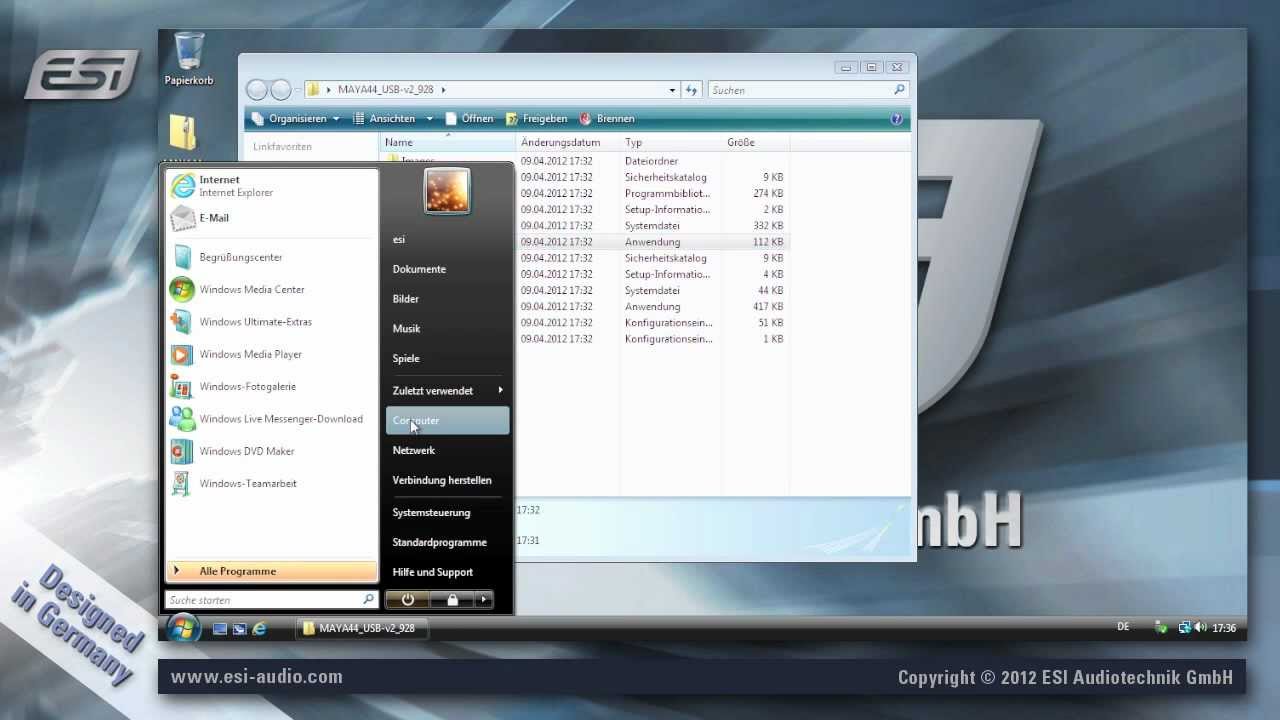Image resolution: width=1280 pixels, height=720 pixels.
Task: Open Netzwerk from the Start menu
Action: pos(447,451)
